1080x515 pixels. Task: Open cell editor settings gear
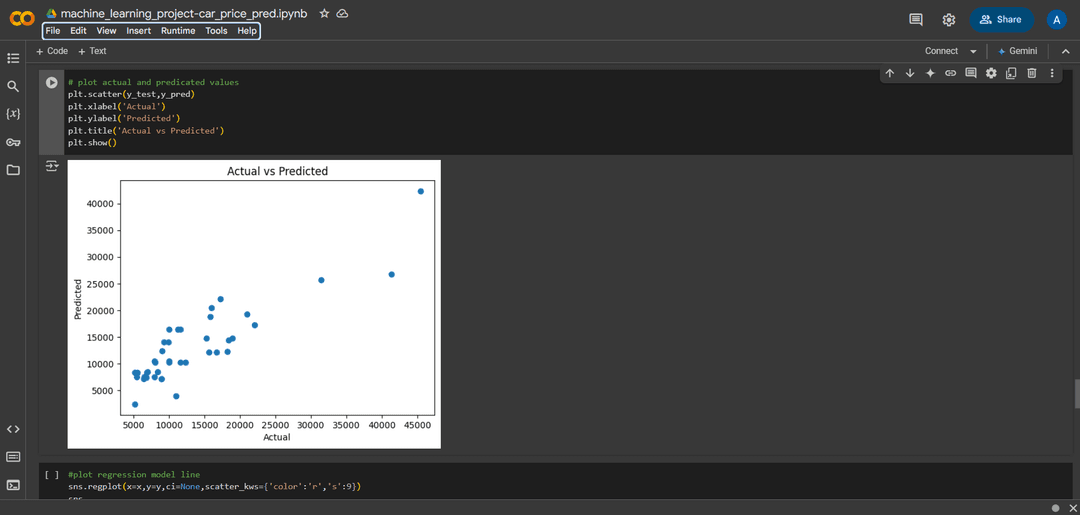(x=991, y=73)
